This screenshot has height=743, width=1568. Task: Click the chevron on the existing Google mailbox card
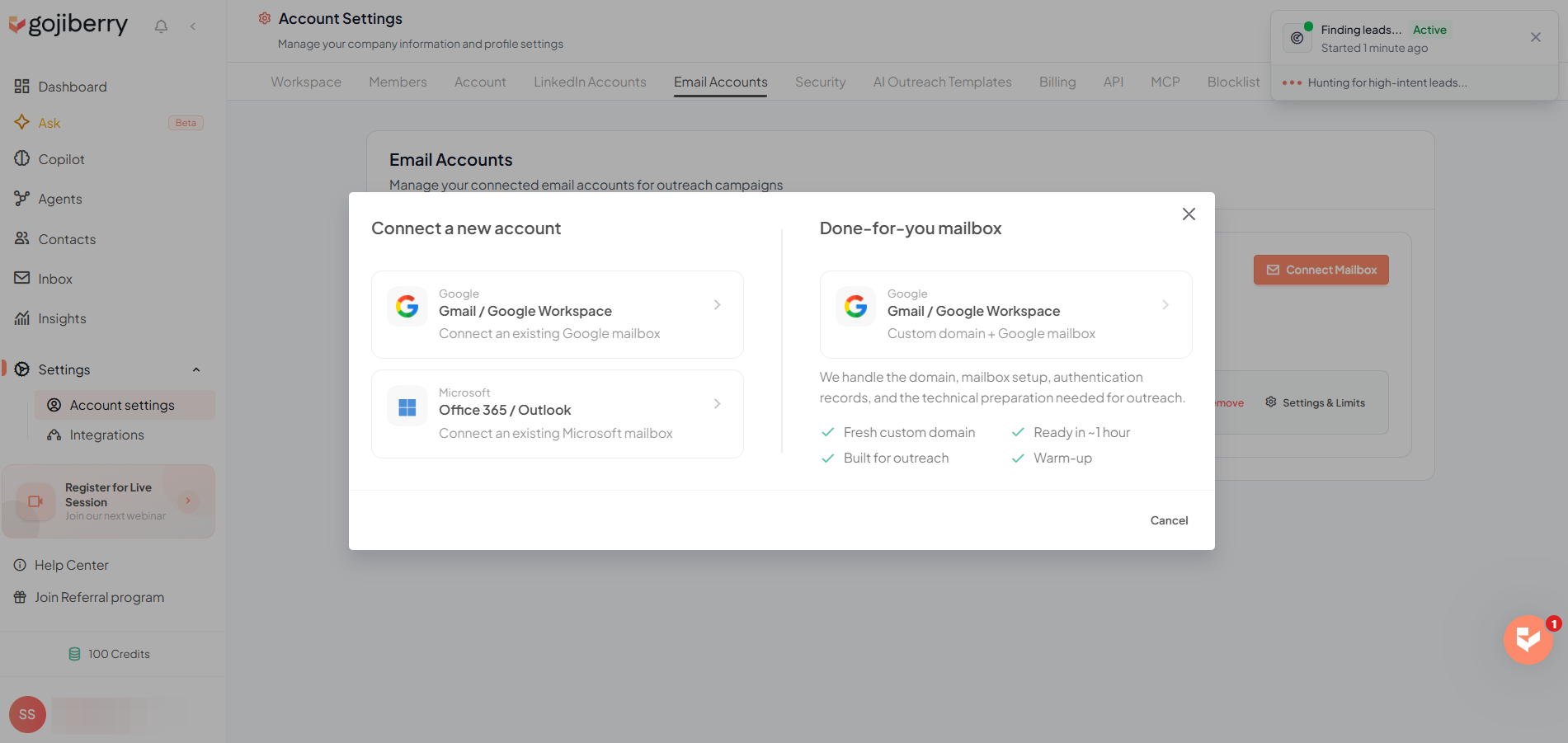tap(718, 304)
